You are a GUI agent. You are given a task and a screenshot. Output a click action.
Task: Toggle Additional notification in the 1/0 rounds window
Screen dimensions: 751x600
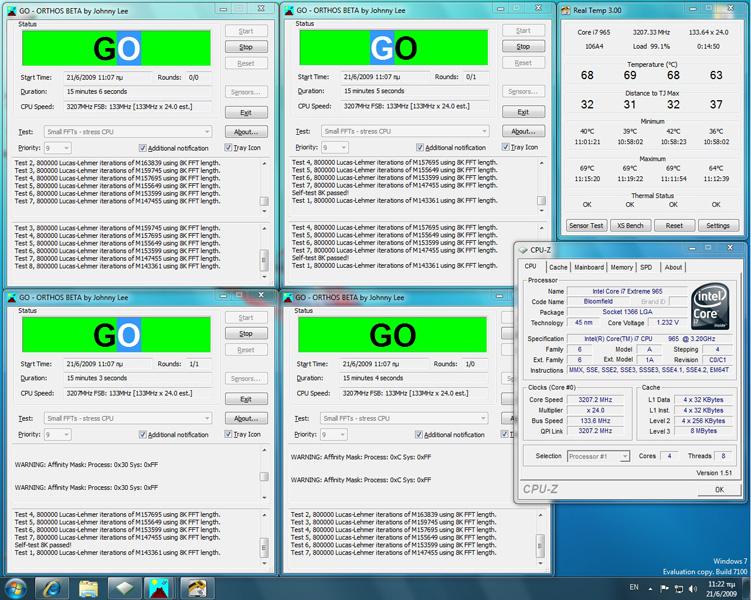coord(419,434)
